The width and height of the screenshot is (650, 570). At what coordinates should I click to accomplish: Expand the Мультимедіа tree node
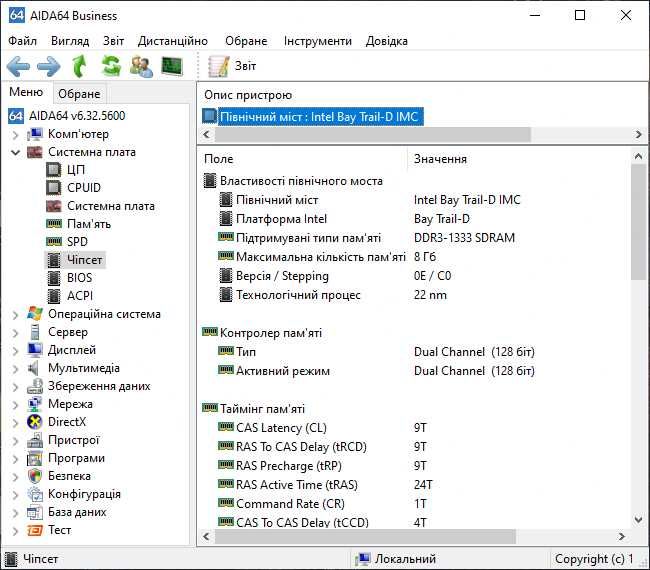click(15, 369)
